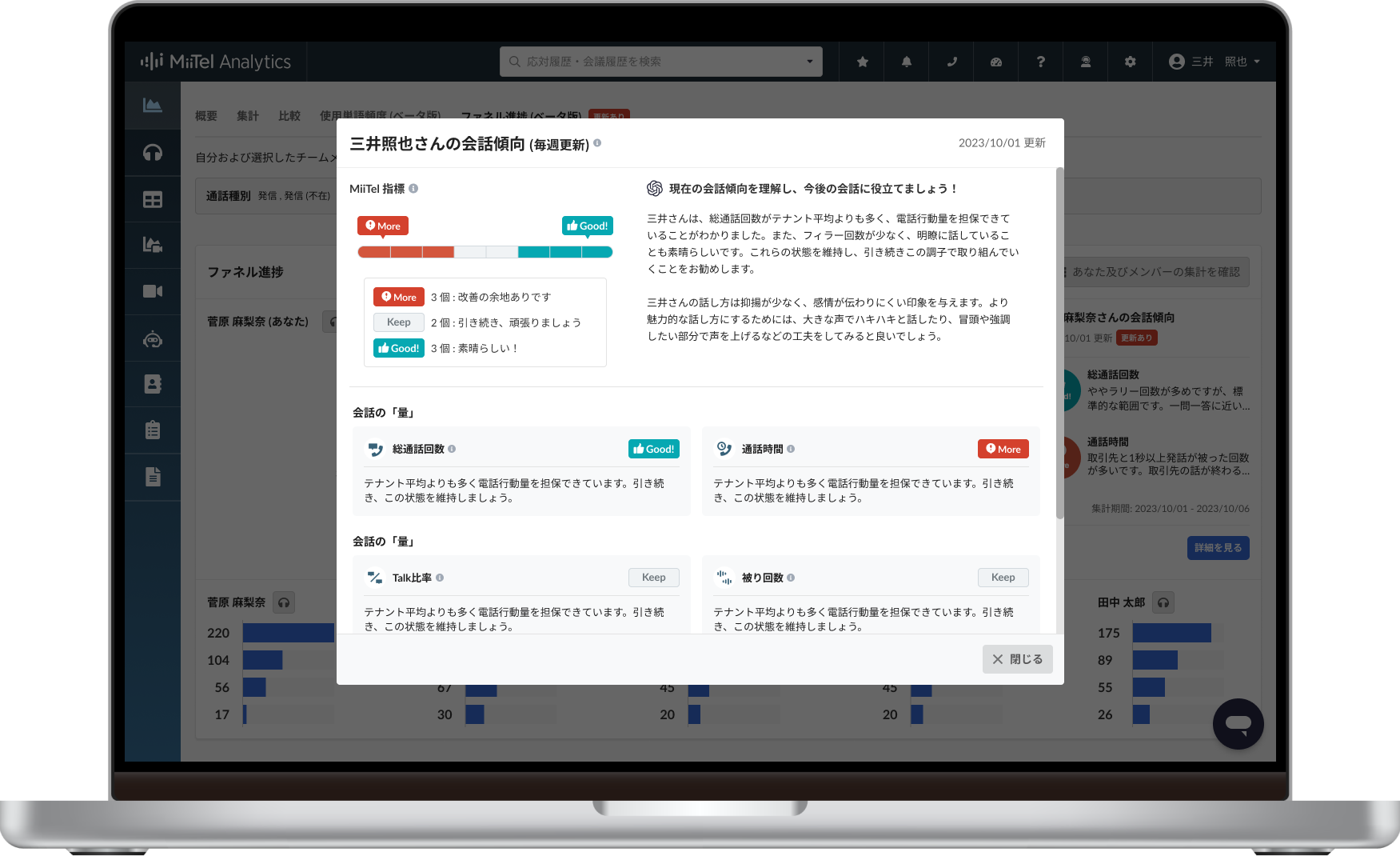This screenshot has width=1400, height=856.
Task: Click the More legend badge for 3個
Action: (x=398, y=297)
